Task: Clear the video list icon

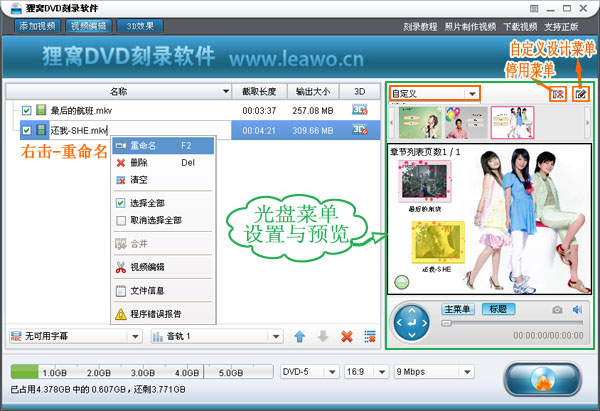Action: pos(370,337)
